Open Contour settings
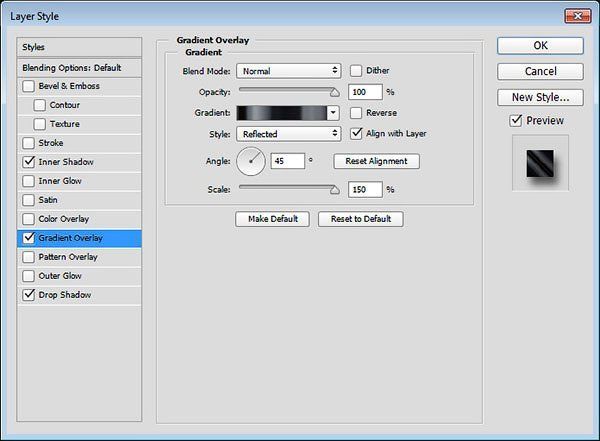 pyautogui.click(x=65, y=105)
